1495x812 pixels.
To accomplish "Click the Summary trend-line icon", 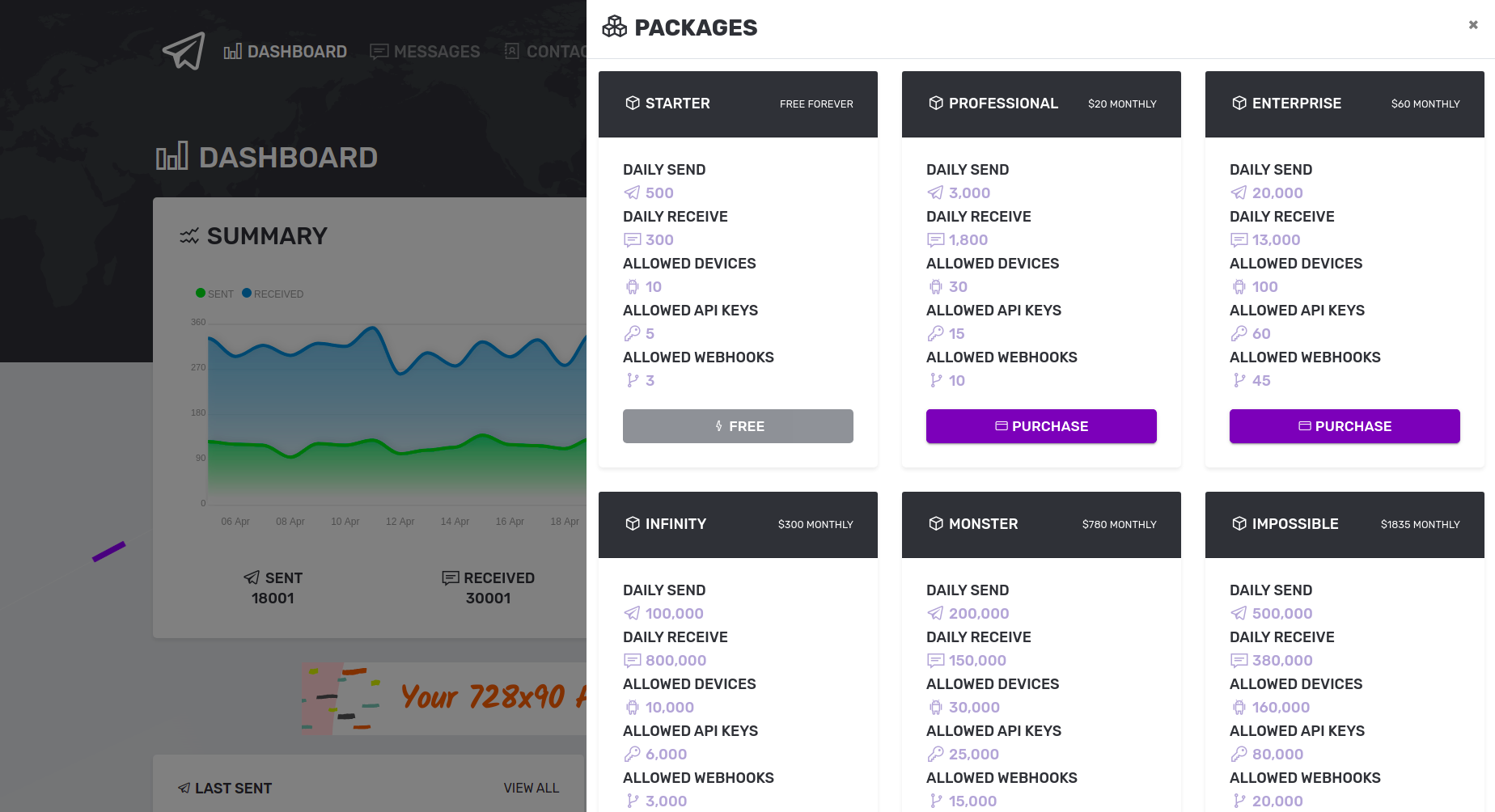I will 189,236.
